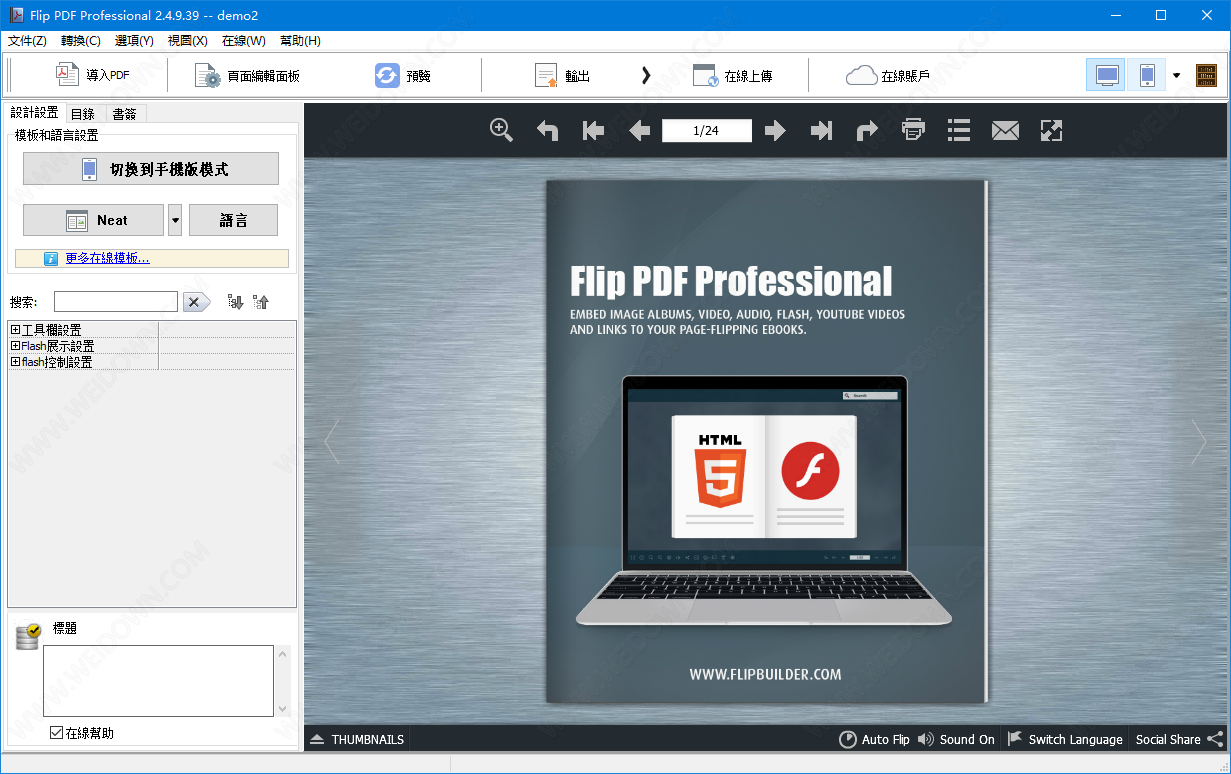Click scrollbar down arrow of description box

tap(283, 708)
